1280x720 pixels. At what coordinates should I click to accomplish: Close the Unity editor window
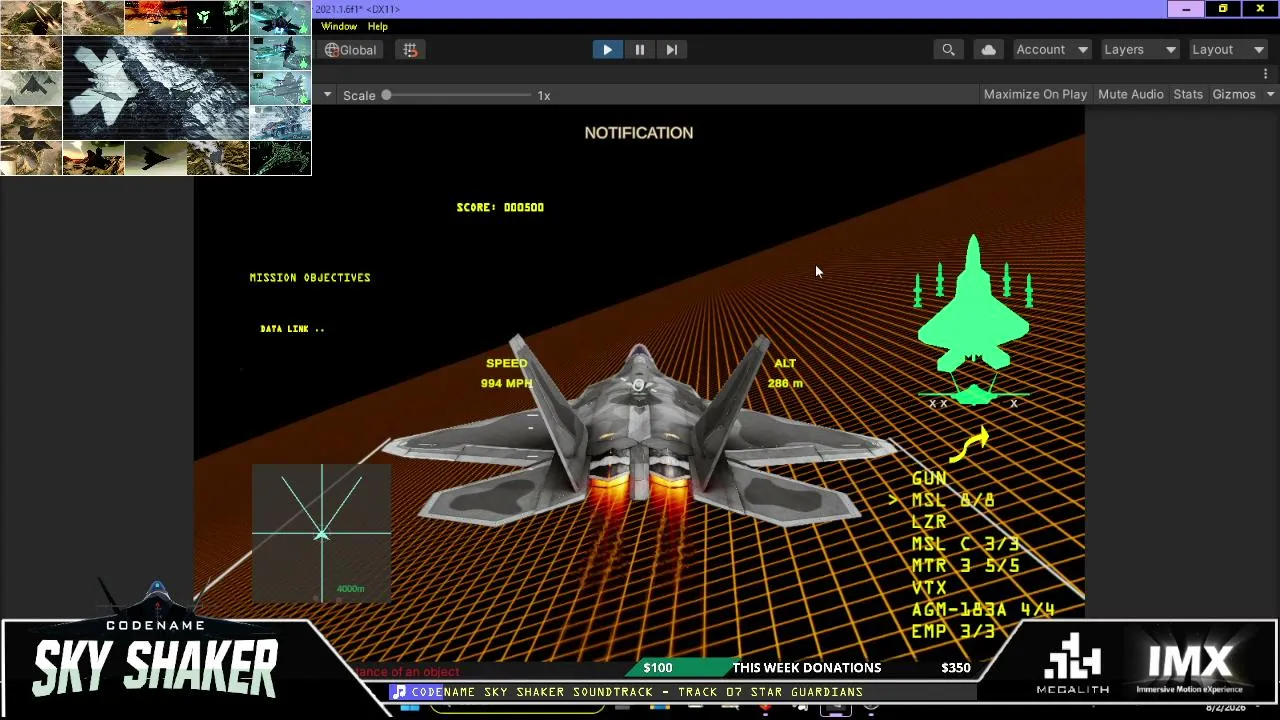[x=1260, y=9]
